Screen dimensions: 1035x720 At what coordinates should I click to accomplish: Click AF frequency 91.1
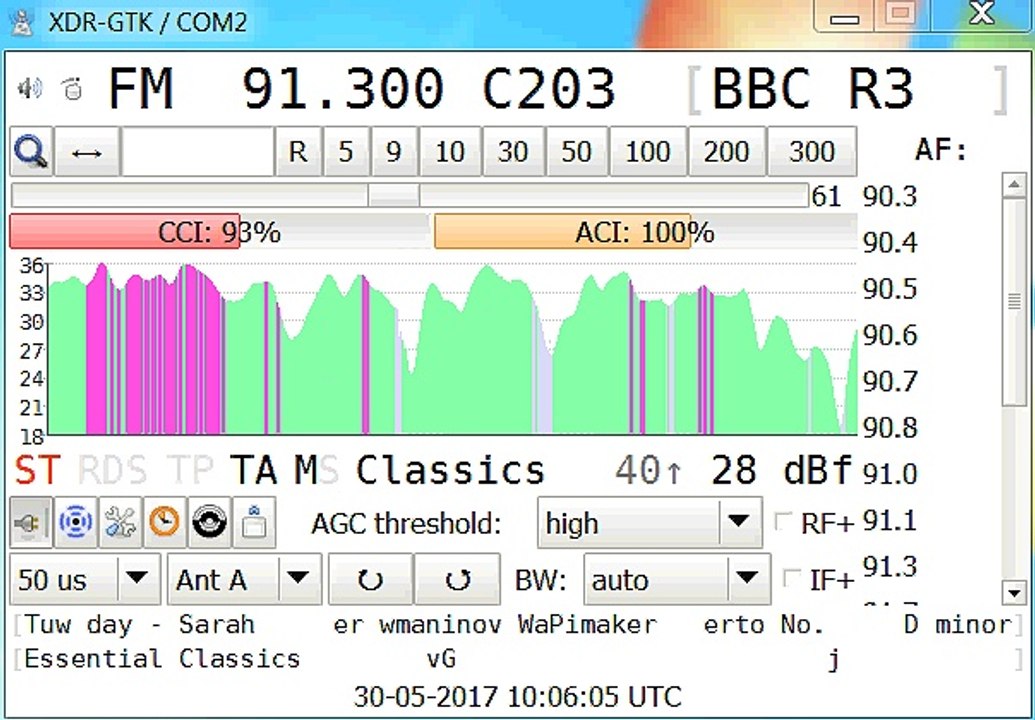(890, 520)
